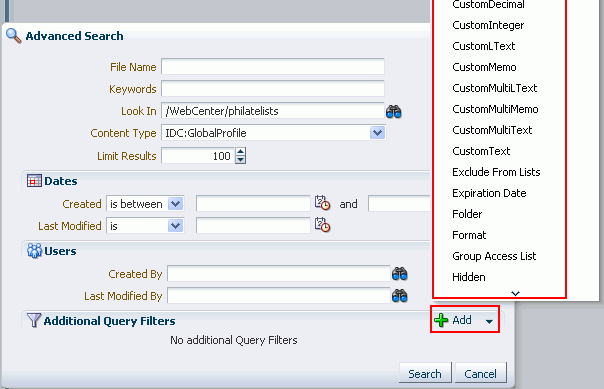Pick Group Access List filter
This screenshot has width=604, height=389.
point(494,256)
